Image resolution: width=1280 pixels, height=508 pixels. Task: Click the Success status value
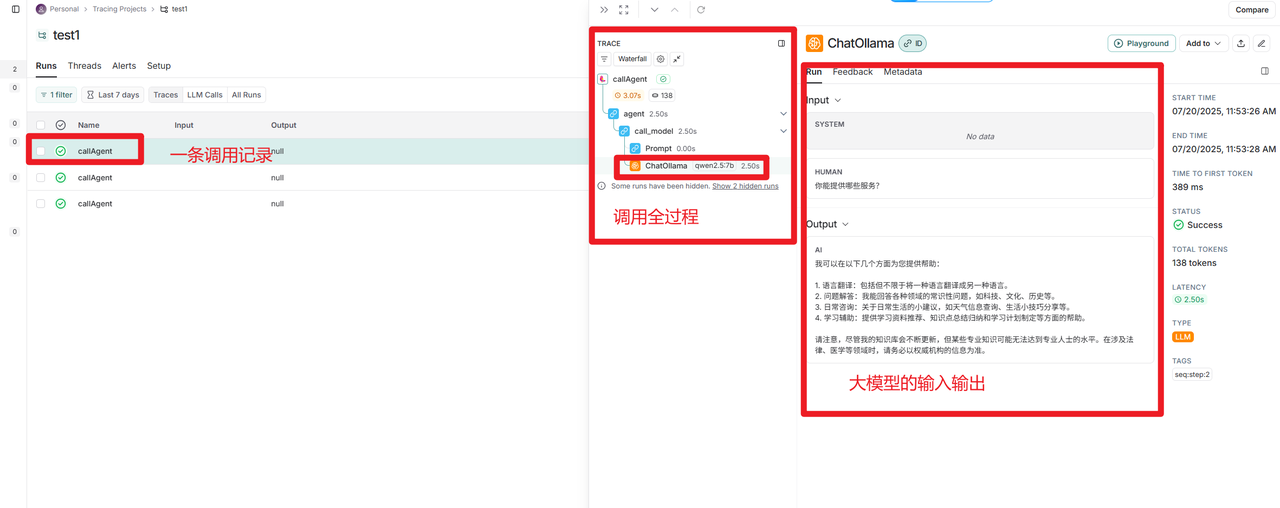(1204, 225)
